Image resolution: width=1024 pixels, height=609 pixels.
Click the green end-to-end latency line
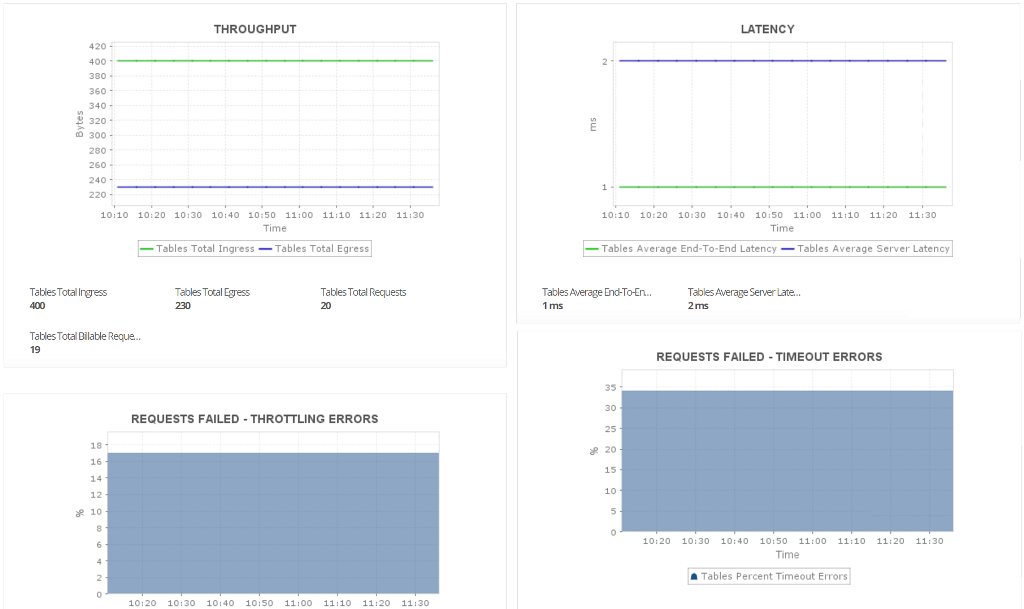[x=782, y=187]
